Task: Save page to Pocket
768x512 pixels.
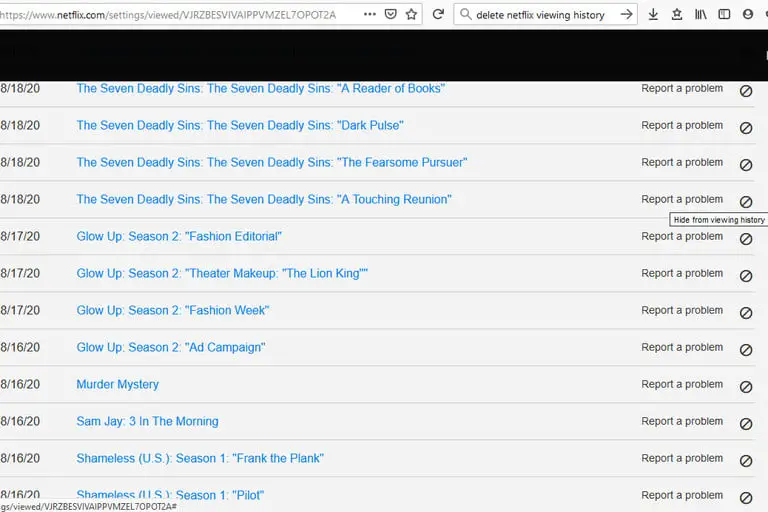Action: 390,14
